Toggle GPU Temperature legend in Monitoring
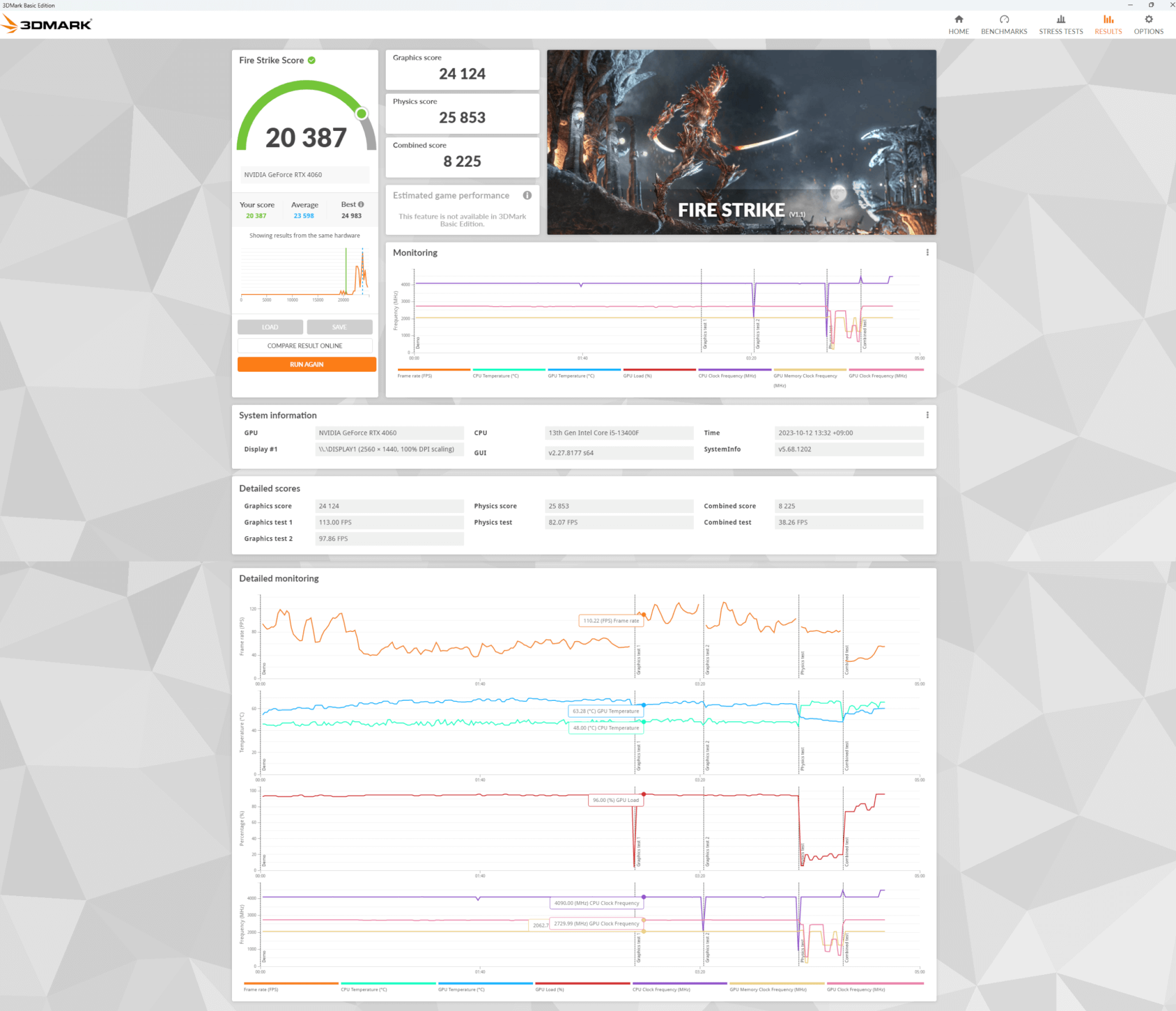Viewport: 1176px width, 1011px height. pyautogui.click(x=584, y=373)
